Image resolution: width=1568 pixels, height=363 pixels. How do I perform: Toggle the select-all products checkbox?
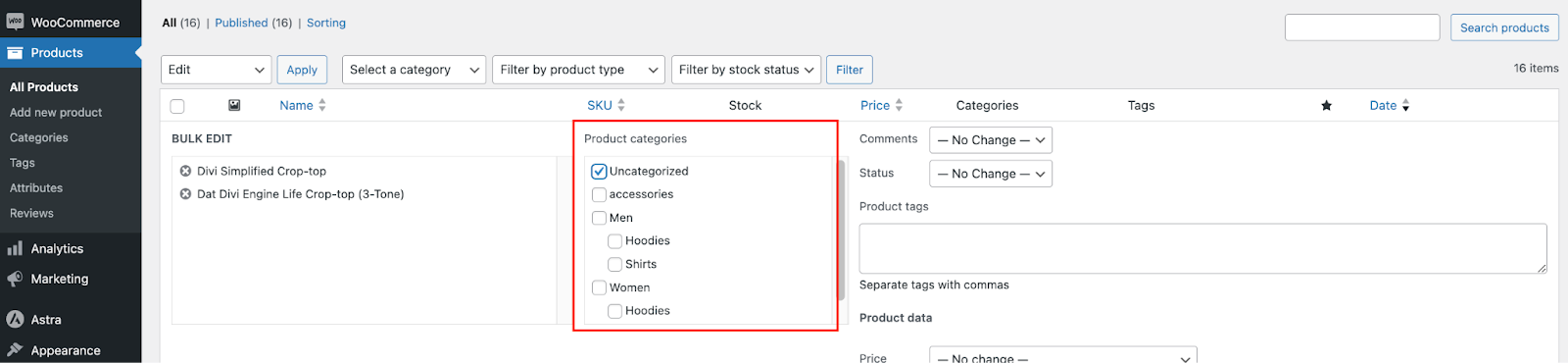pos(177,106)
